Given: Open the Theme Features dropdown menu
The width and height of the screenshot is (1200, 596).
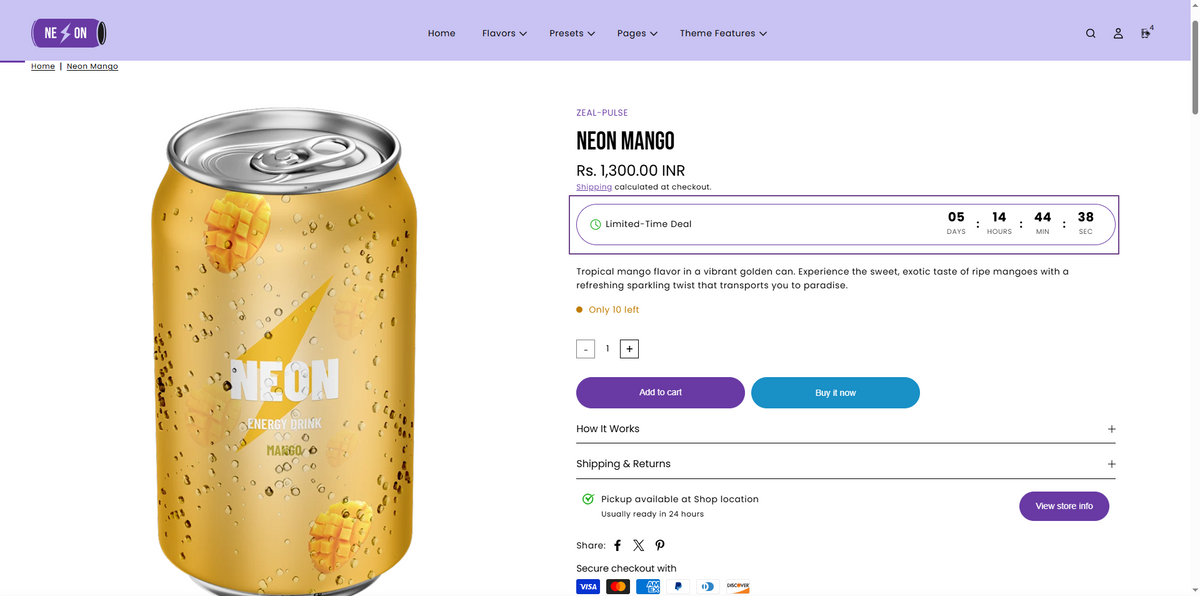Looking at the screenshot, I should coord(723,33).
